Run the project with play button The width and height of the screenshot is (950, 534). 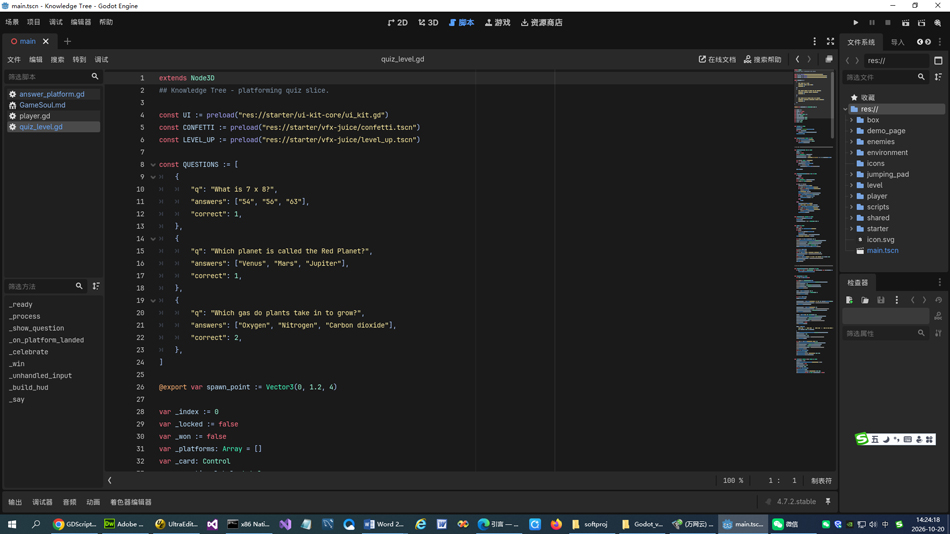(x=855, y=22)
